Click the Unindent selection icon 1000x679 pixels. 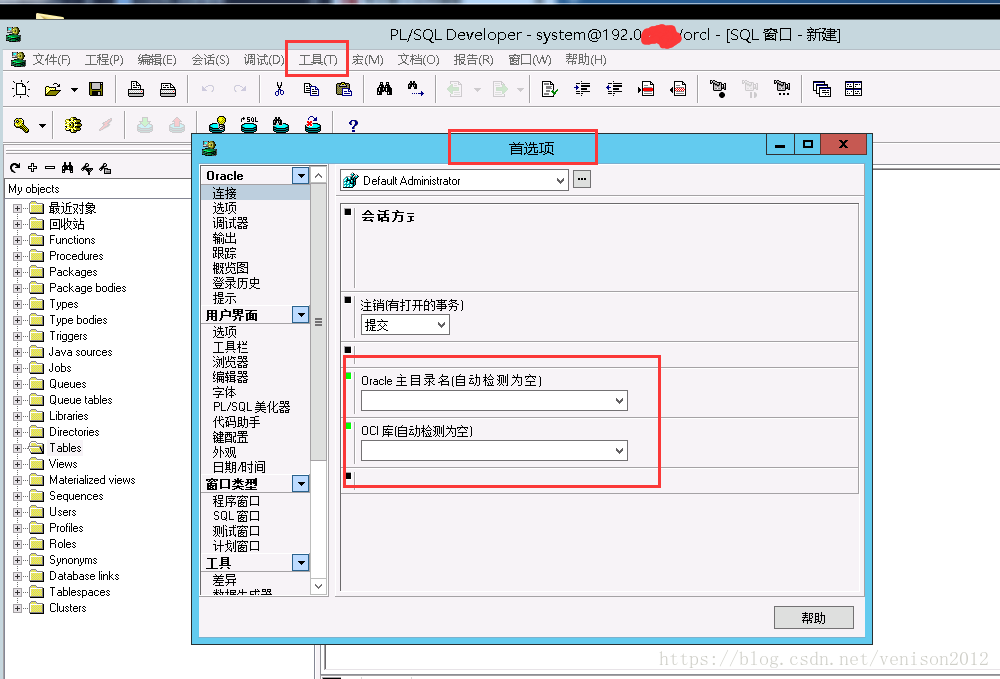point(614,89)
